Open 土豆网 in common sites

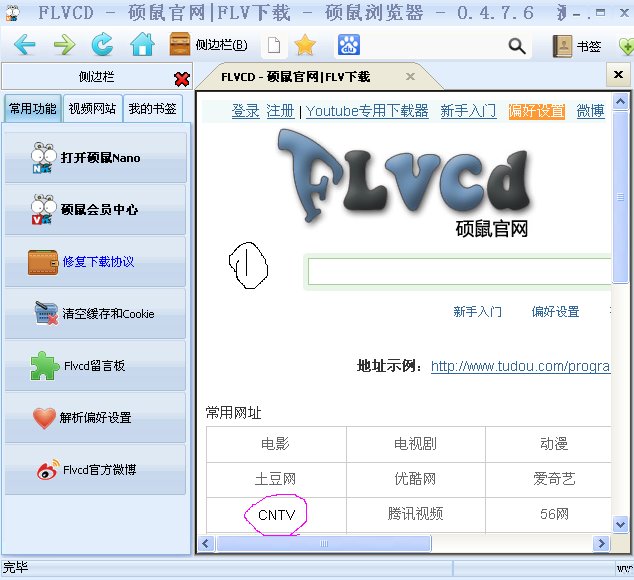(x=276, y=479)
